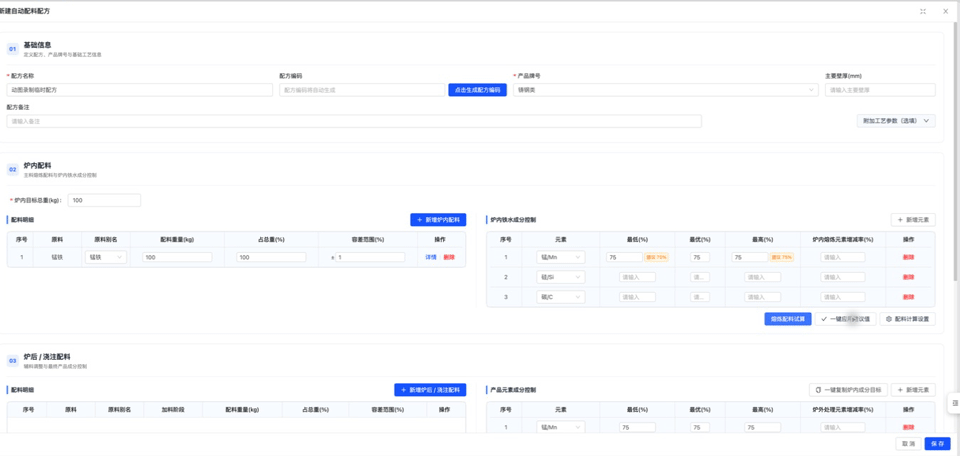Screen dimensions: 960x456
Task: Click 最低(%) field for 碳/C row
Action: tap(637, 297)
